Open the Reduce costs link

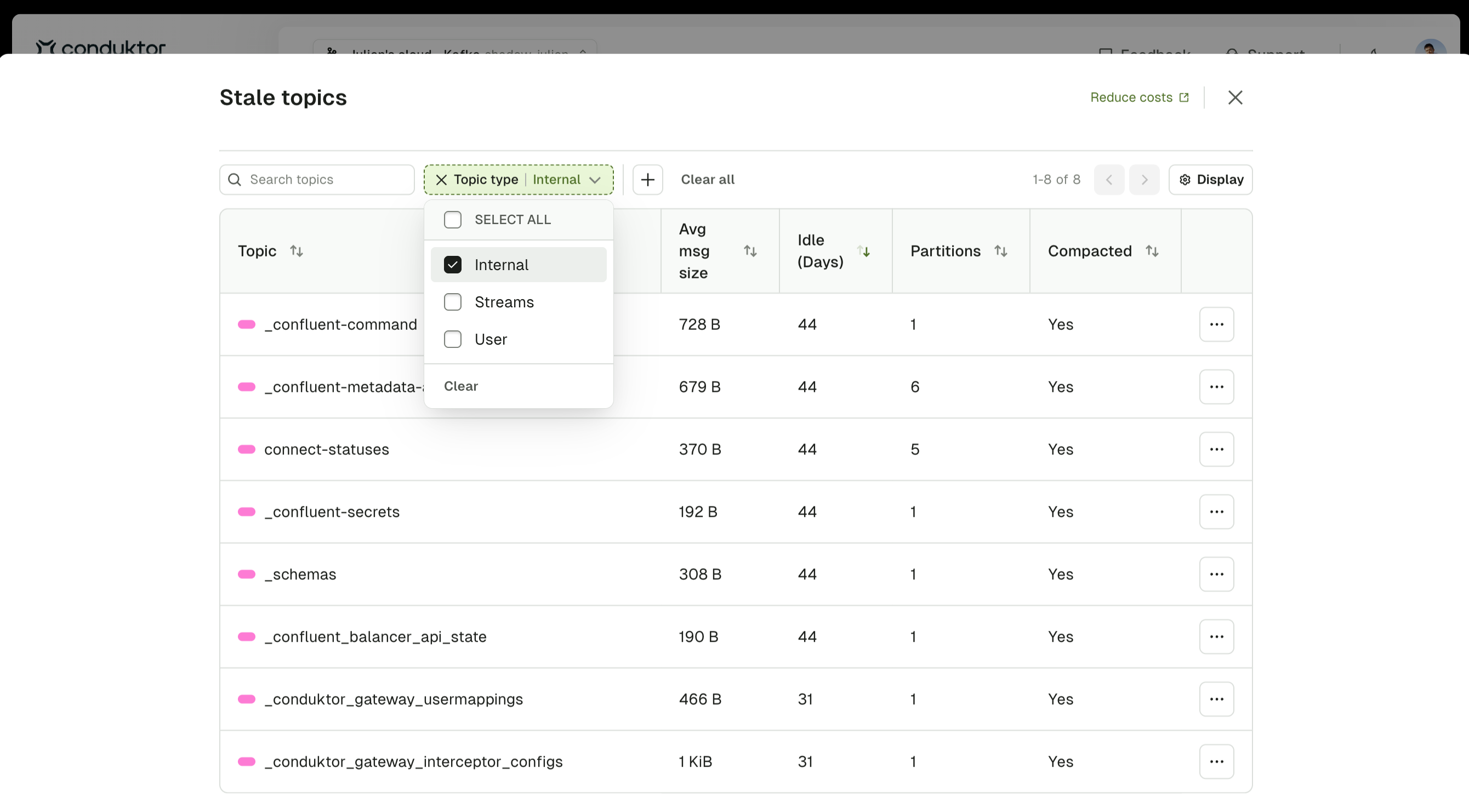tap(1138, 97)
